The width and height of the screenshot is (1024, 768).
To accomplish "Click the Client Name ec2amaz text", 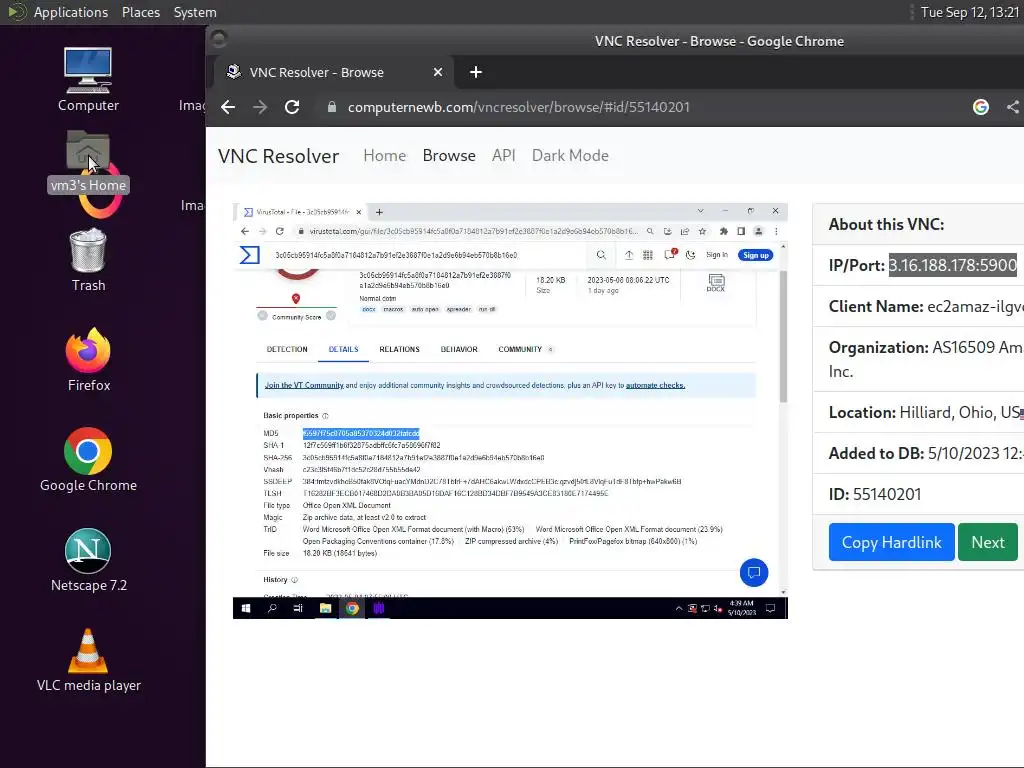I will [926, 306].
